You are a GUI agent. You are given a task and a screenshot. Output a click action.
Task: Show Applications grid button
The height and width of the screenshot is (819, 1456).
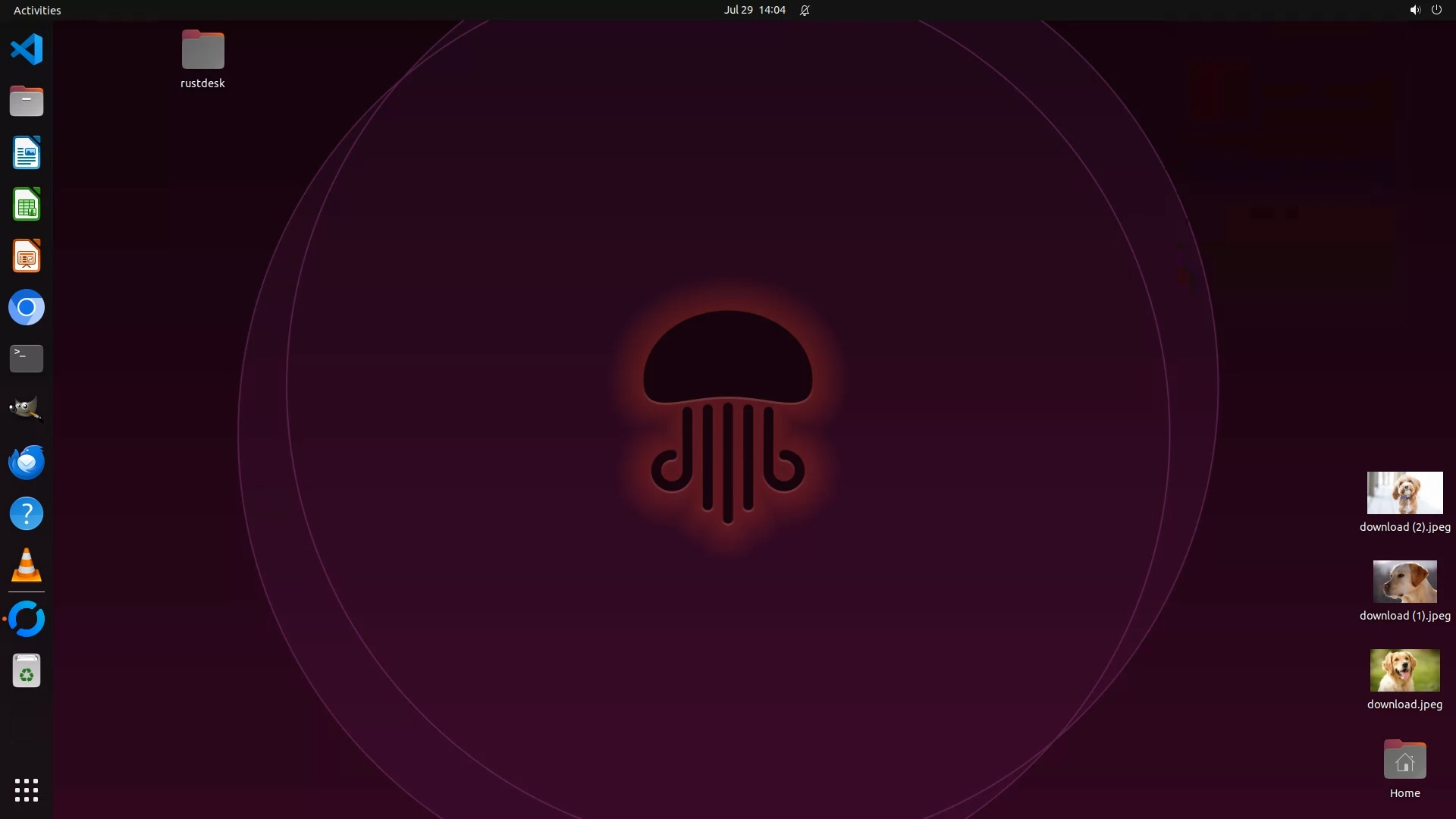(27, 790)
